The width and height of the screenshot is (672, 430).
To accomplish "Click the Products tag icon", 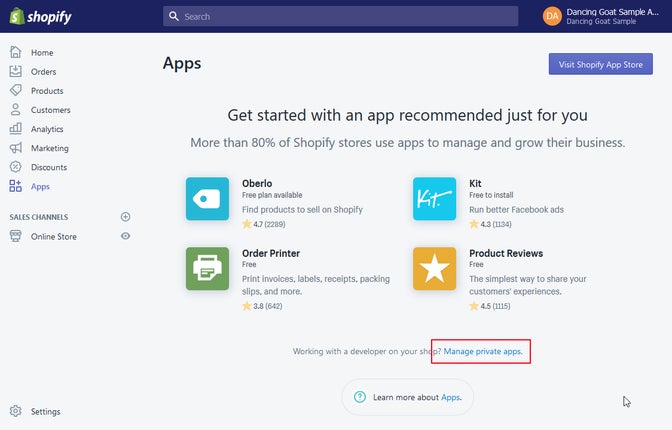I will (15, 90).
